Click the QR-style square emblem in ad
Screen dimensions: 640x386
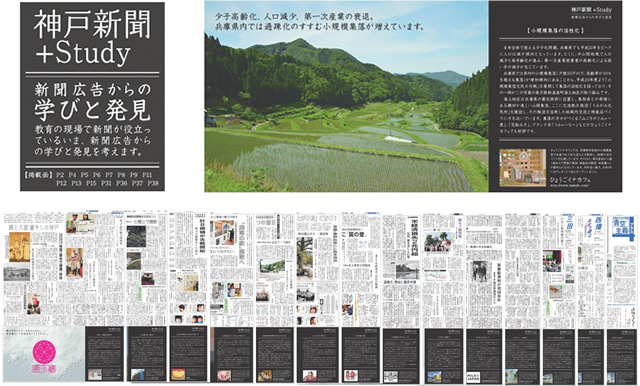pos(391,376)
